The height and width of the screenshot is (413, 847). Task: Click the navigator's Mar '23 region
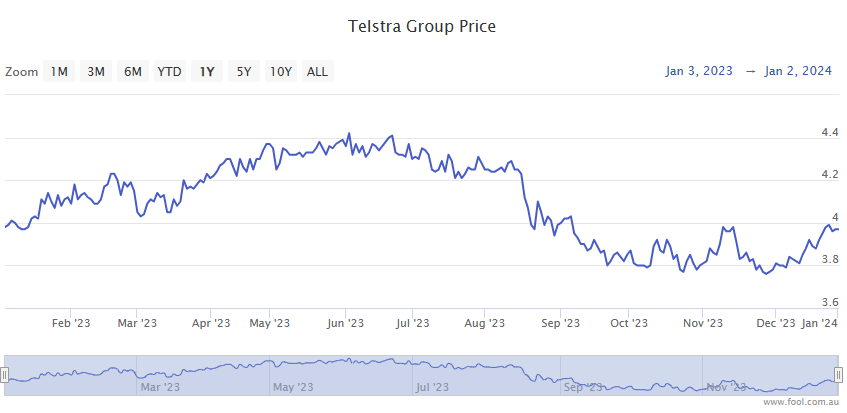click(160, 386)
